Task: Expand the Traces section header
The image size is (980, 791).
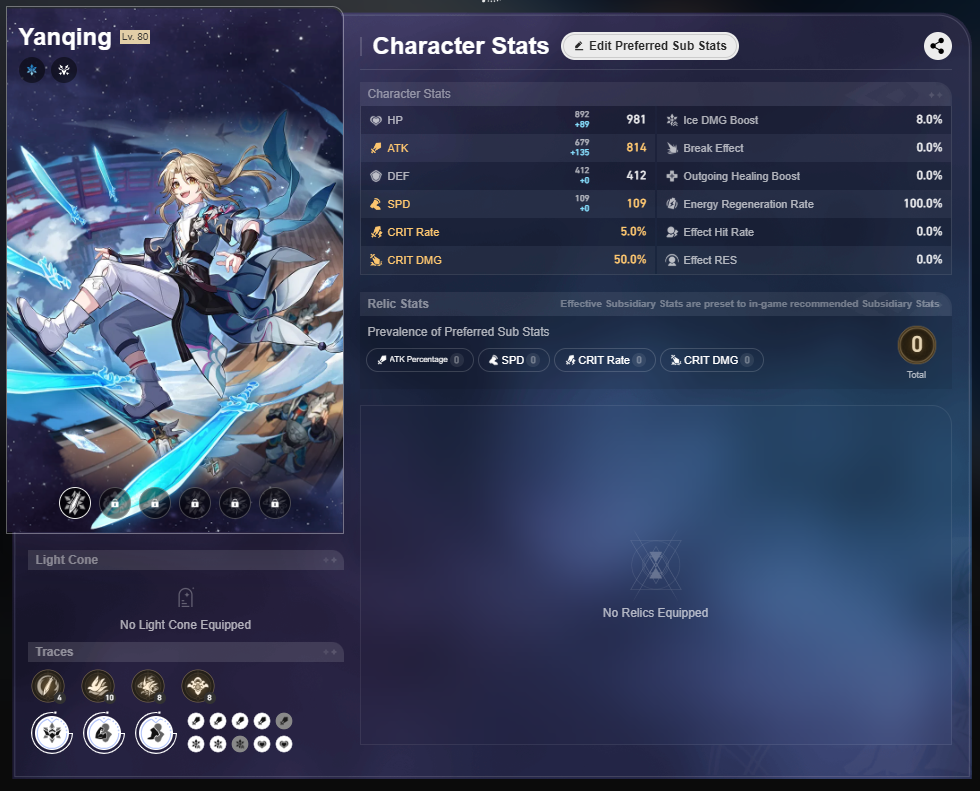Action: coord(186,652)
